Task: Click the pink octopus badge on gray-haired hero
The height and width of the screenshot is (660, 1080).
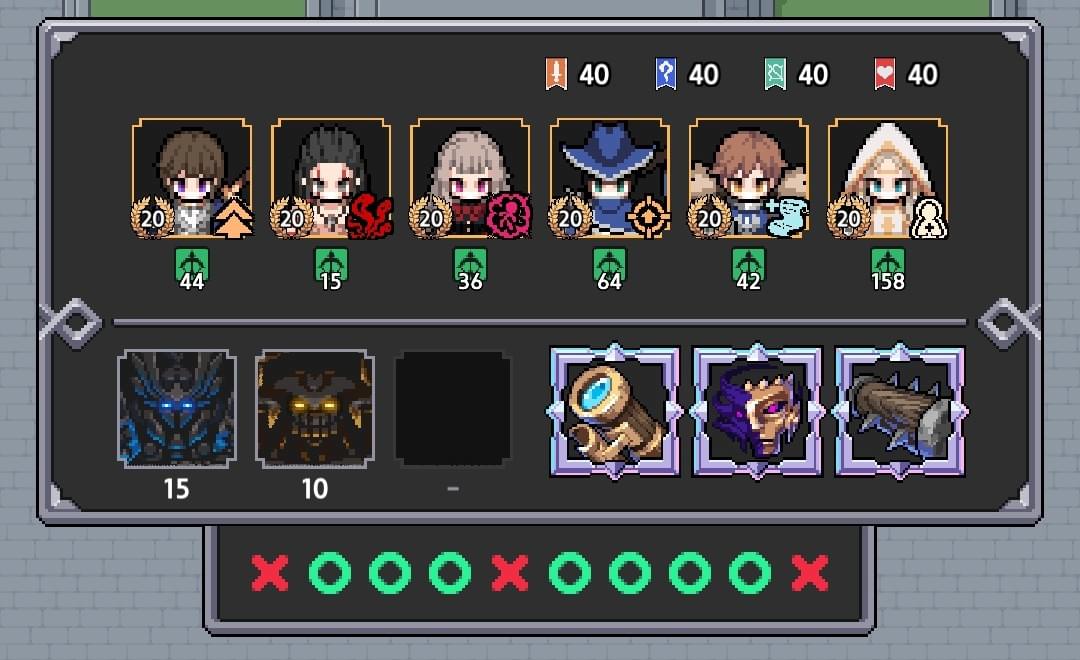Action: coord(509,216)
